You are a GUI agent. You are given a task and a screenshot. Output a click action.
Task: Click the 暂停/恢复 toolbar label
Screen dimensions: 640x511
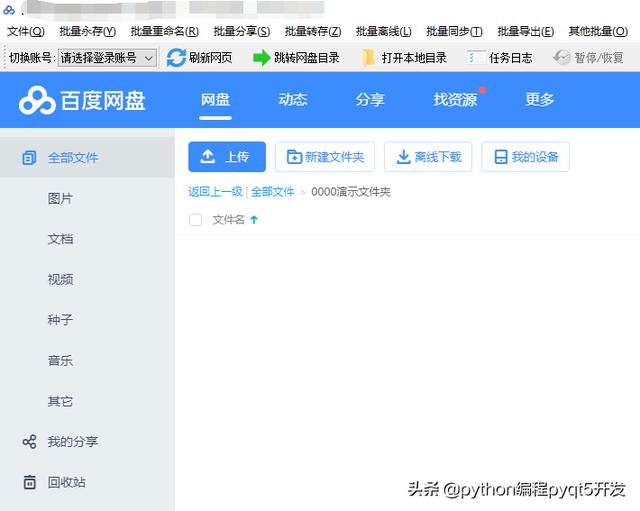[x=599, y=58]
